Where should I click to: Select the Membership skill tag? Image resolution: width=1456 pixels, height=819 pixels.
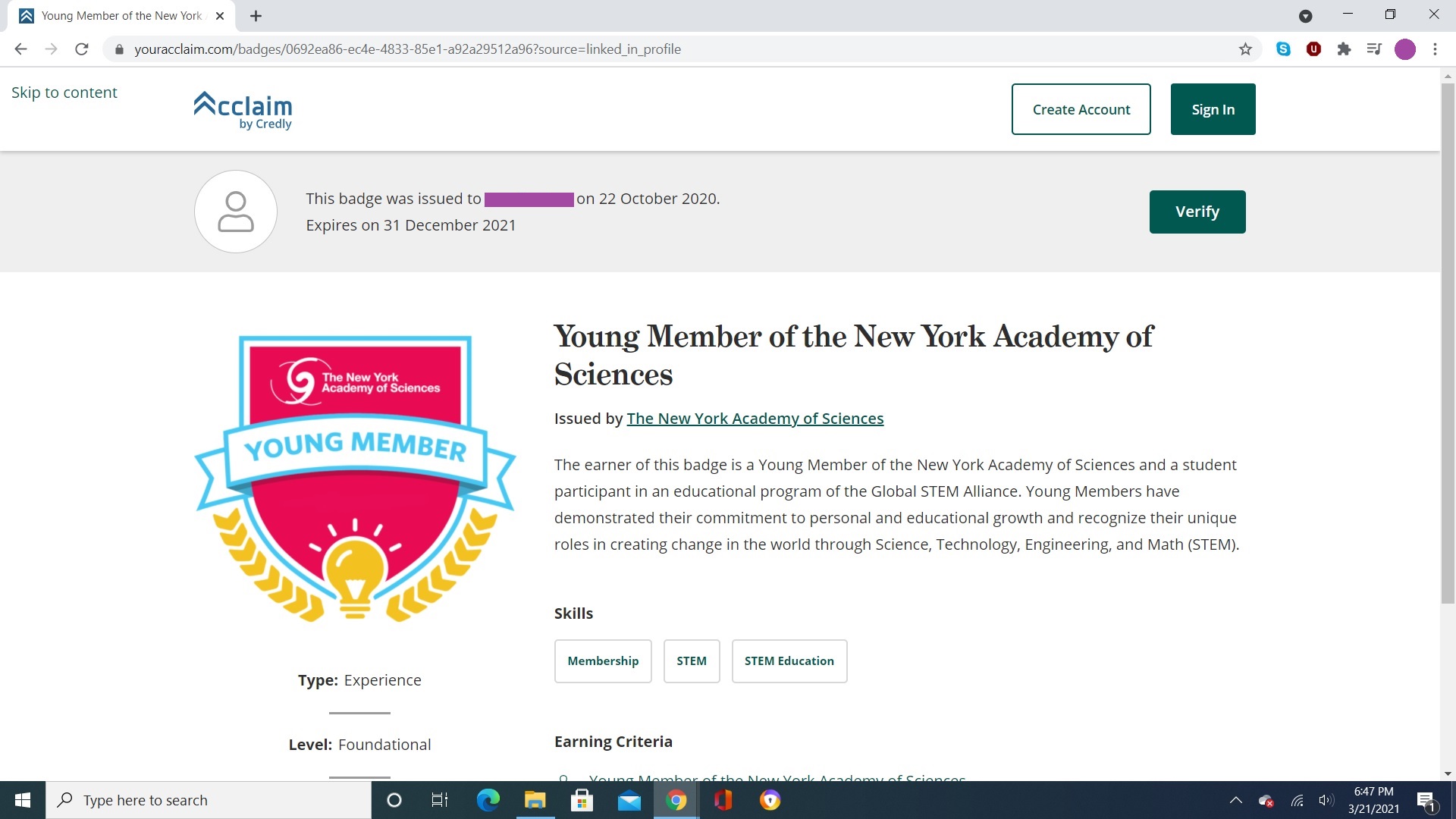[x=603, y=661]
